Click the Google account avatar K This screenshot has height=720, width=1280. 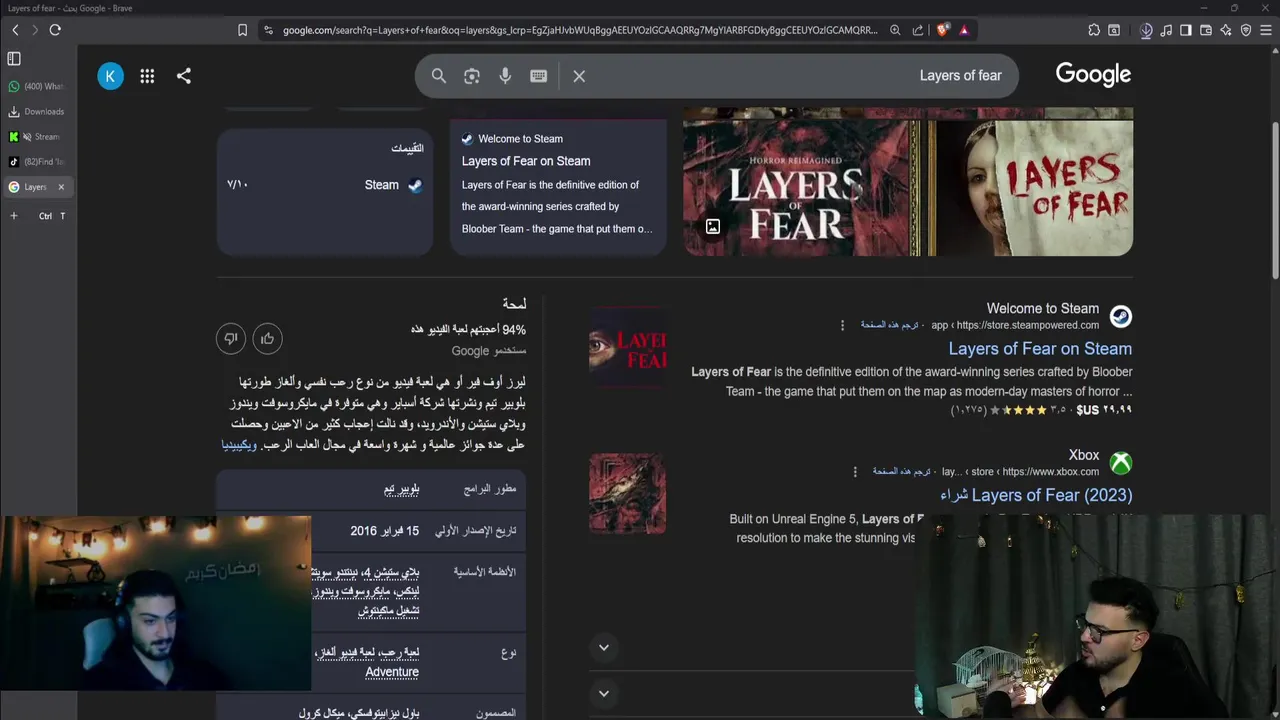[110, 76]
